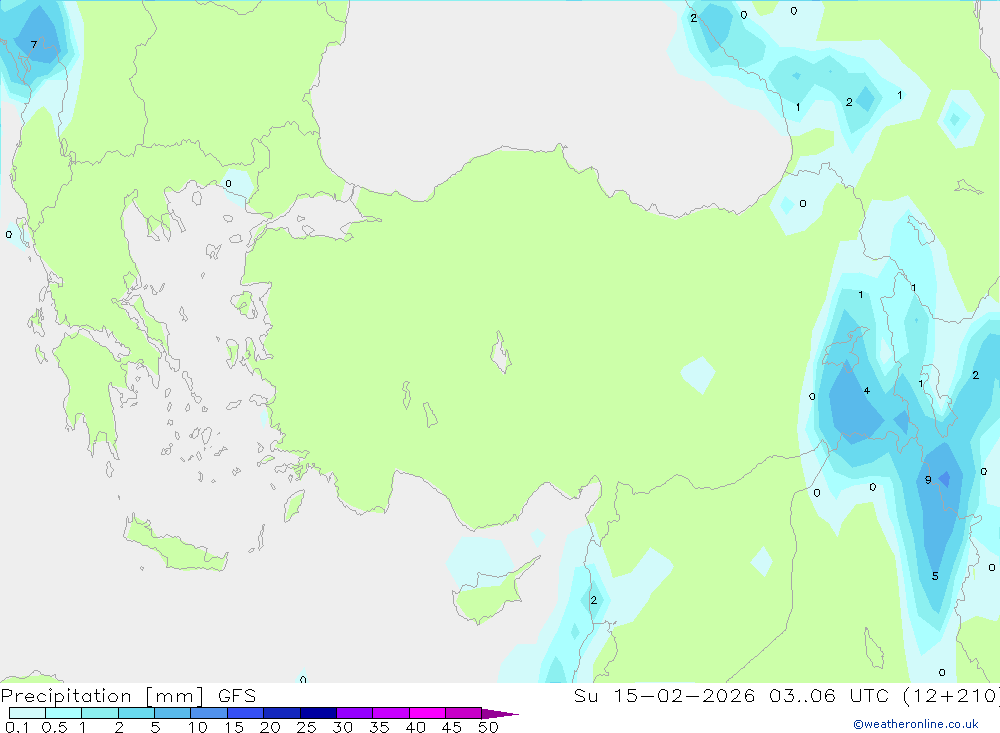Screen dimensions: 1000x733
Task: Click the 'Precipitation [mm] GFS' title text
Action: click(x=128, y=695)
